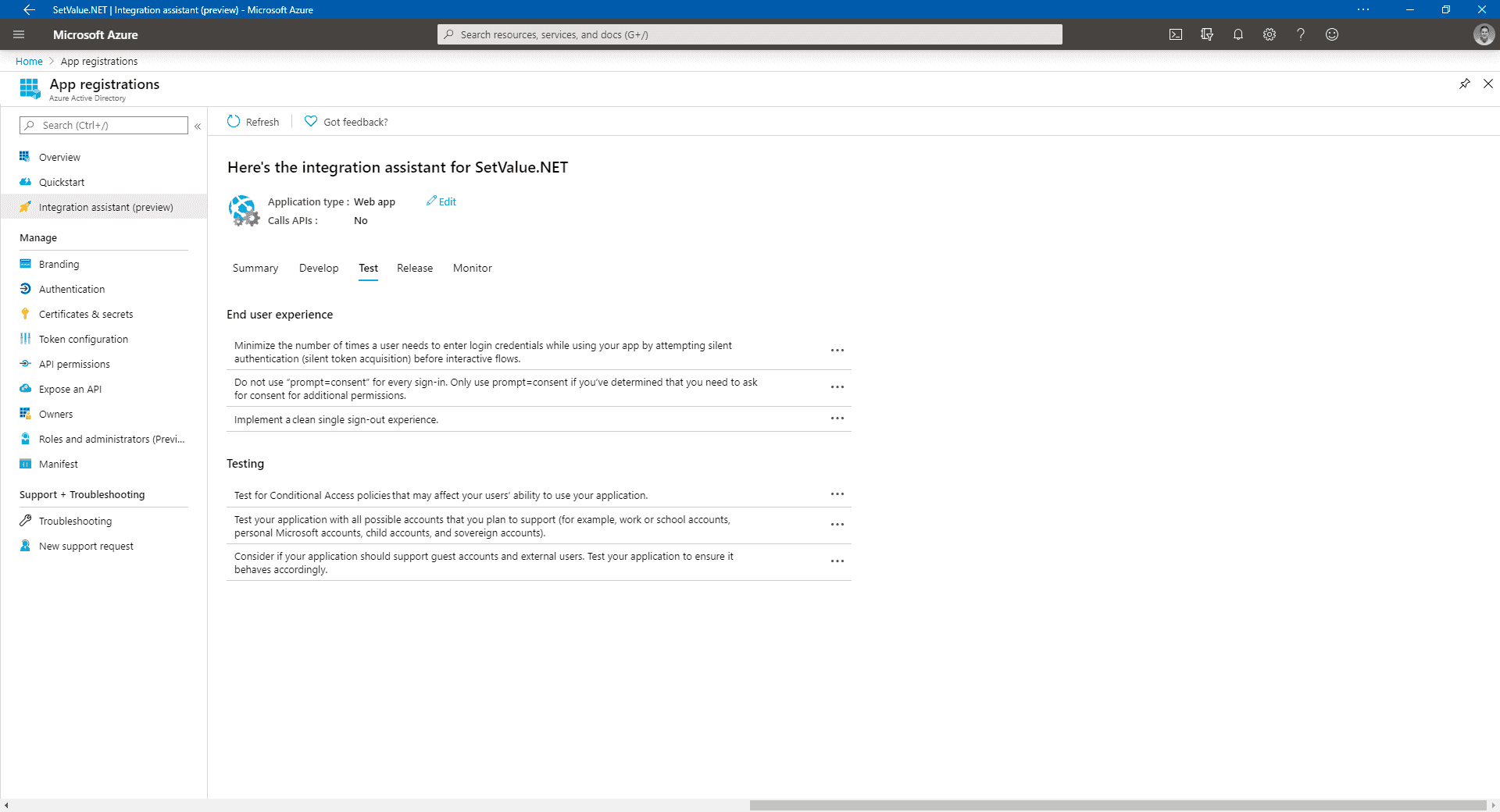
Task: Click the New support request icon
Action: click(x=25, y=545)
